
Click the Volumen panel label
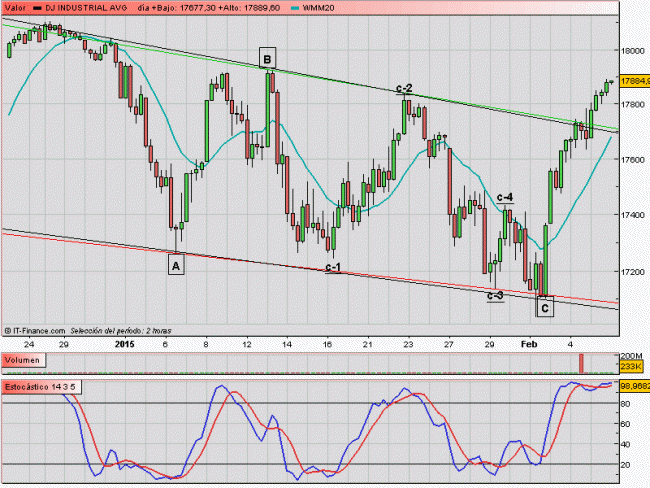point(23,360)
